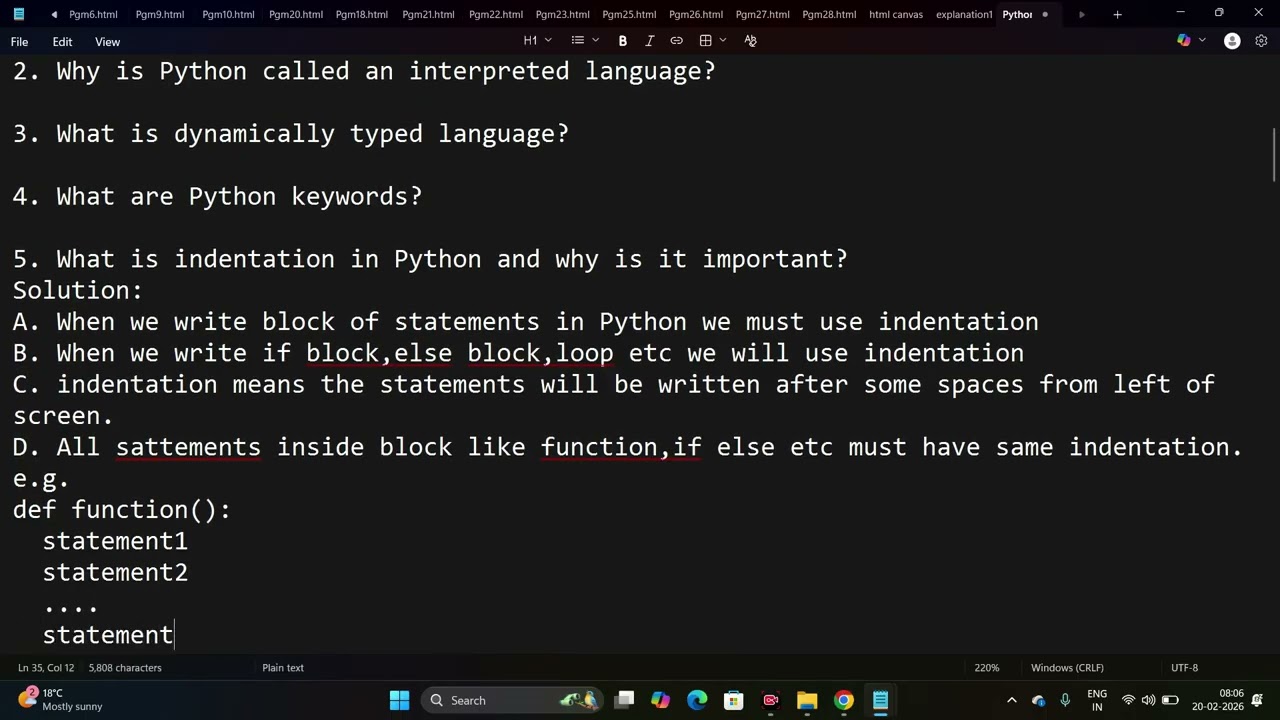Open Microsoft Edge from the taskbar

pyautogui.click(x=697, y=700)
